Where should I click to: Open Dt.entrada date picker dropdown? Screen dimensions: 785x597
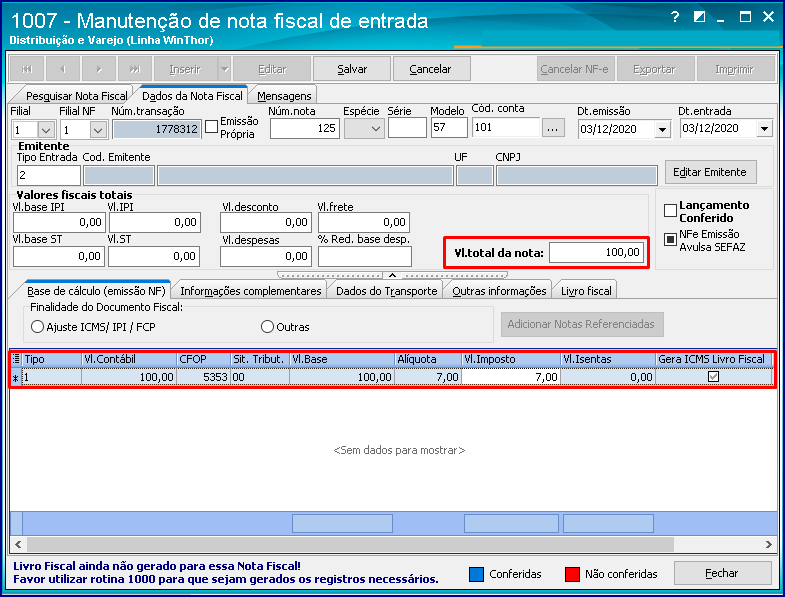click(x=764, y=129)
